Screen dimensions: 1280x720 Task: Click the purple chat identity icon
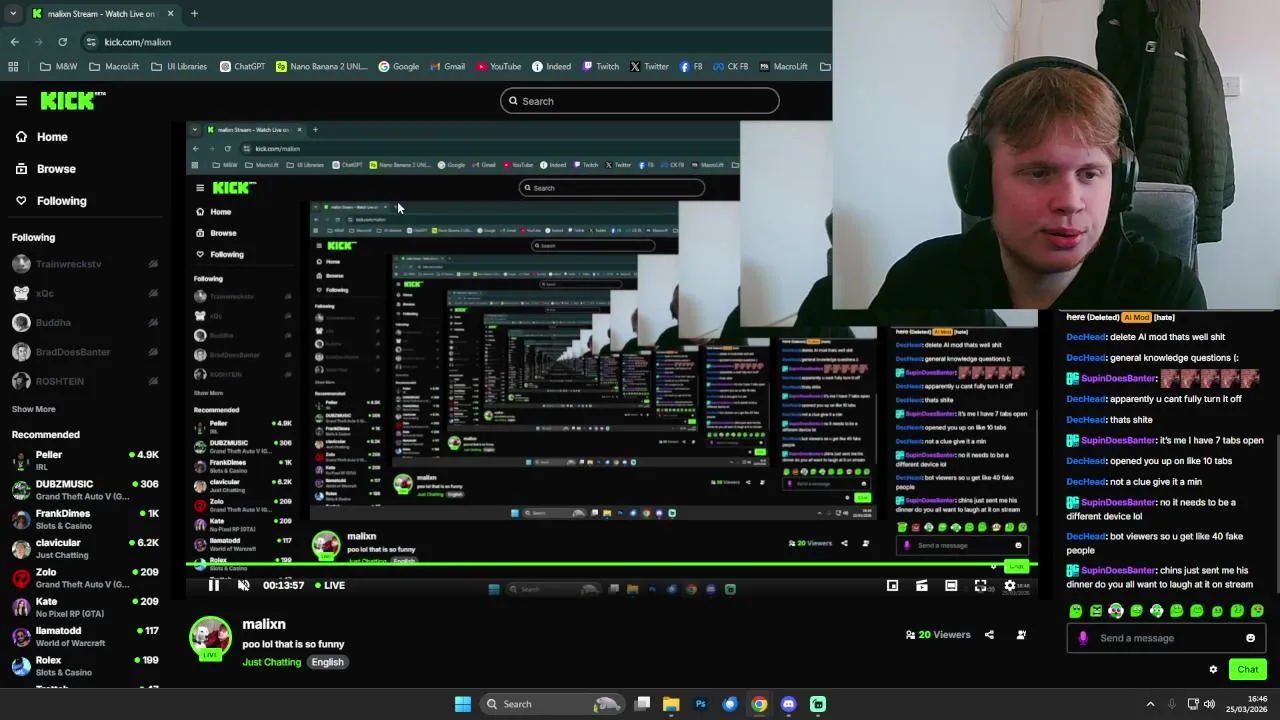[1083, 638]
